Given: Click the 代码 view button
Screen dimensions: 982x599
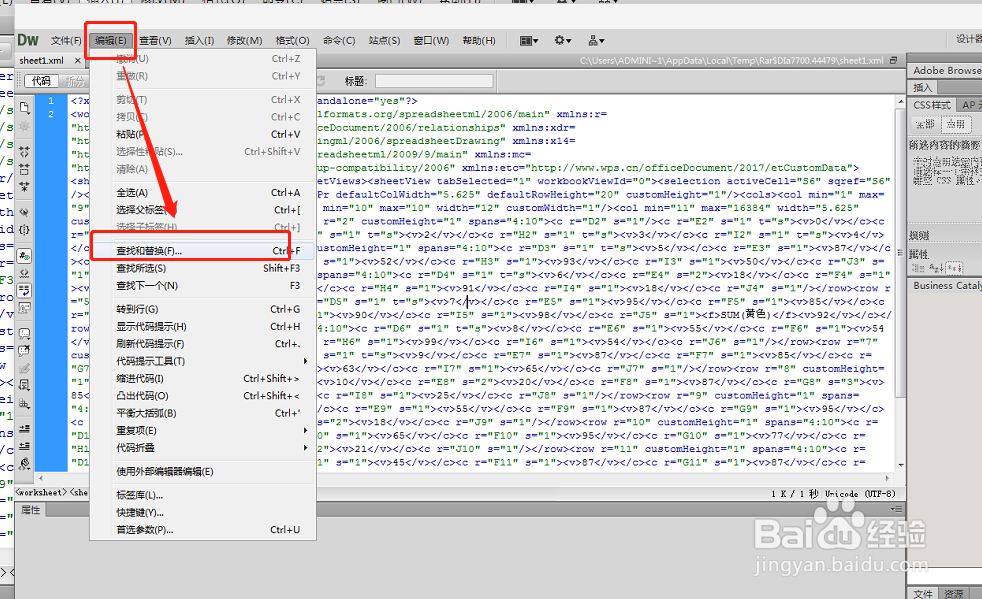Looking at the screenshot, I should 41,81.
